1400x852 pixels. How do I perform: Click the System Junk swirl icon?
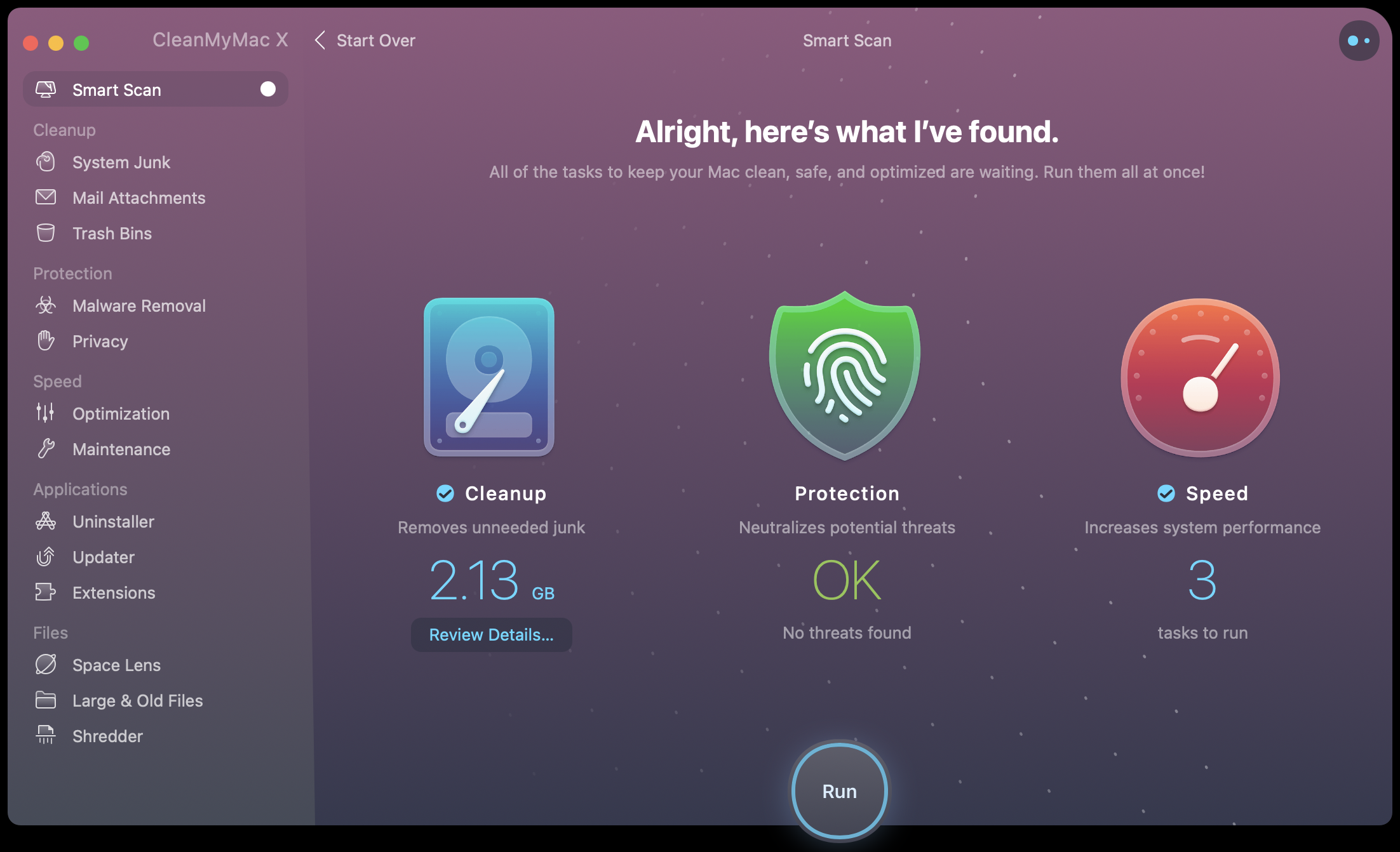(x=46, y=162)
